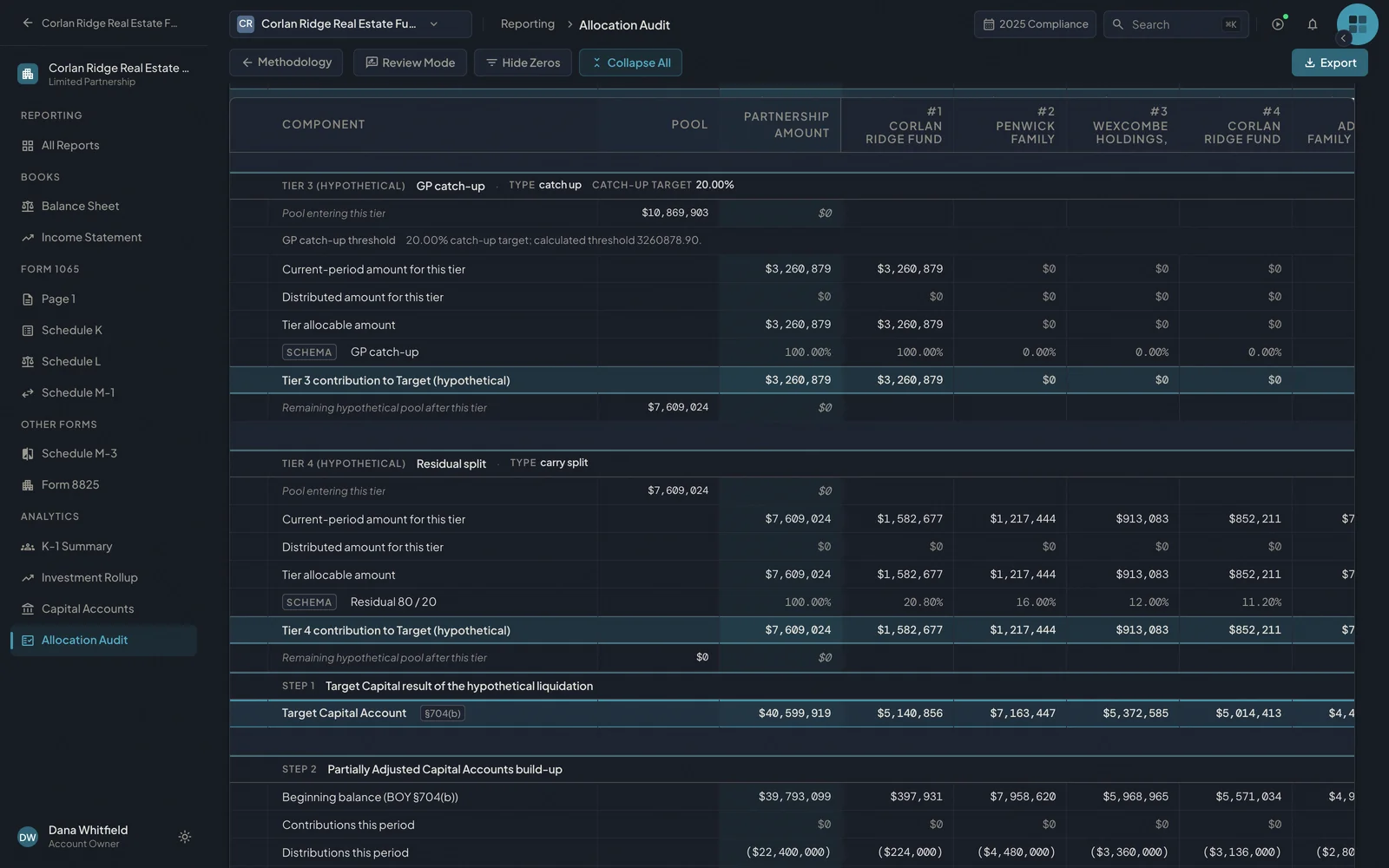Screen dimensions: 1389x868
Task: Open the Corlan Ridge entity dropdown
Action: [x=351, y=24]
